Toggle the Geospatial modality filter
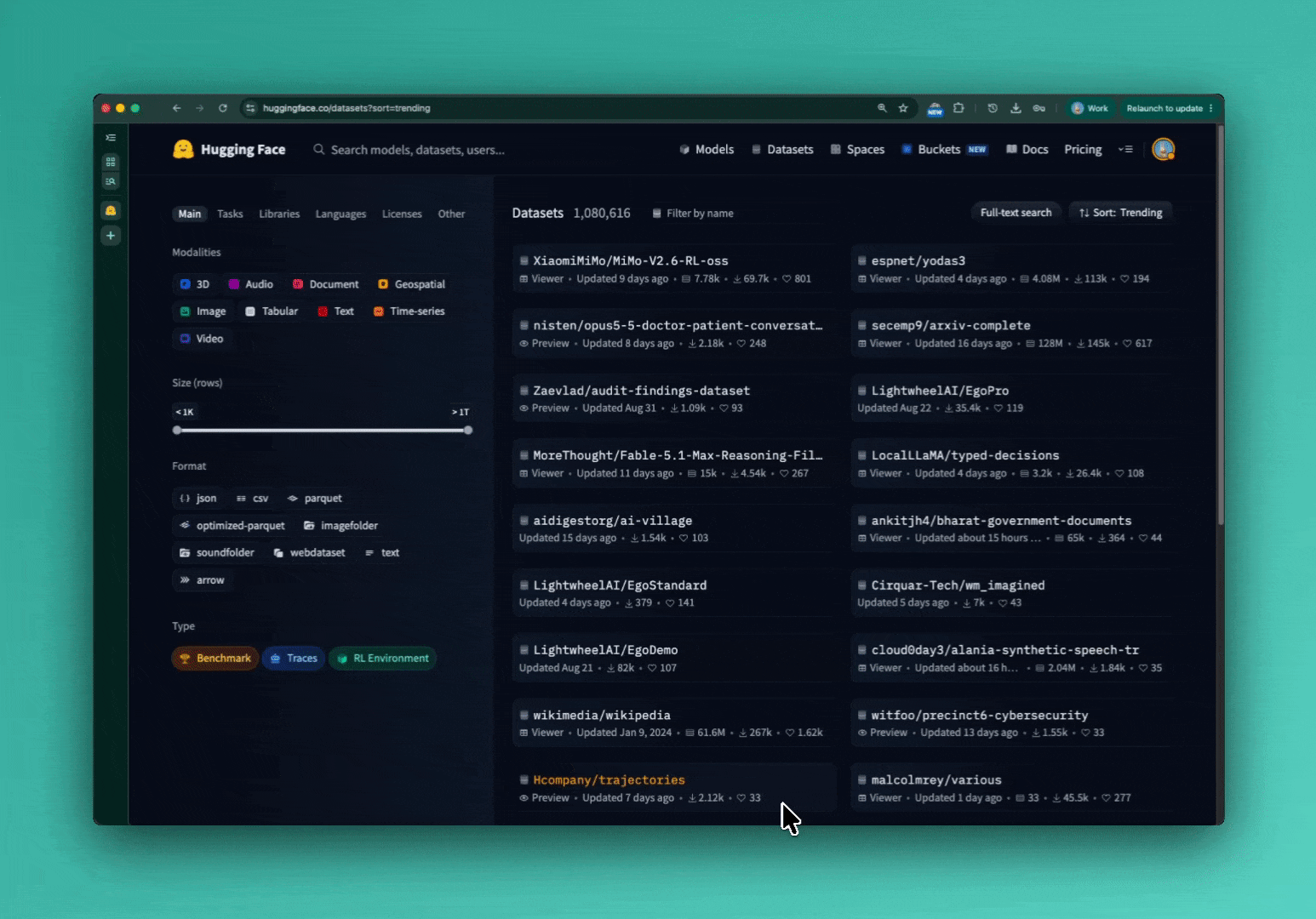 coord(412,284)
